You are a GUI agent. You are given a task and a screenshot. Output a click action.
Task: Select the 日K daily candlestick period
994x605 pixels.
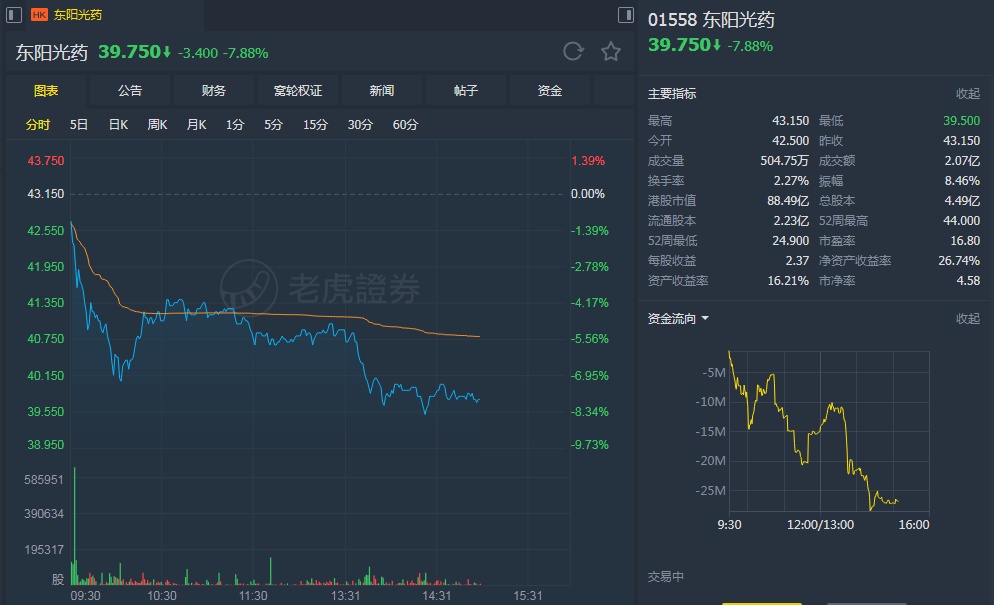[118, 125]
